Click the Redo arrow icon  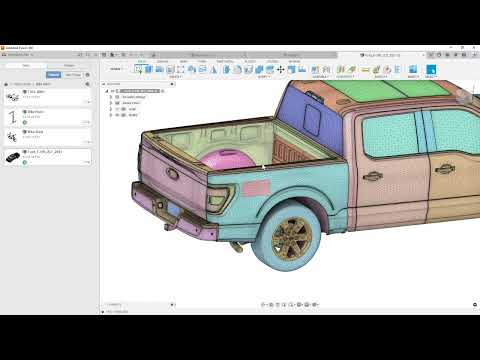(x=141, y=54)
